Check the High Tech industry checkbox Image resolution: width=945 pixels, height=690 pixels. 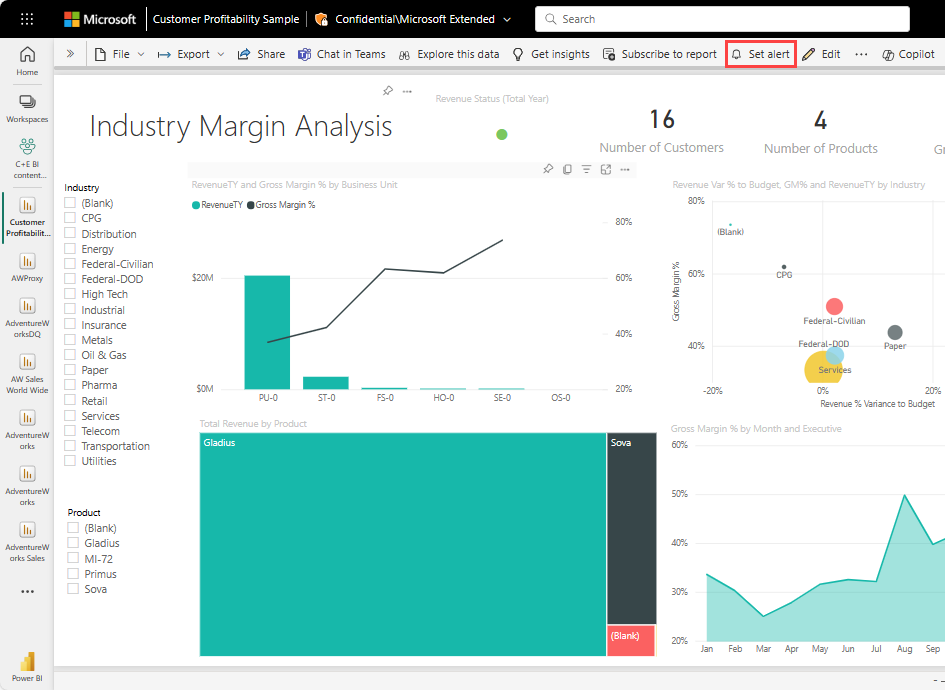[x=70, y=293]
